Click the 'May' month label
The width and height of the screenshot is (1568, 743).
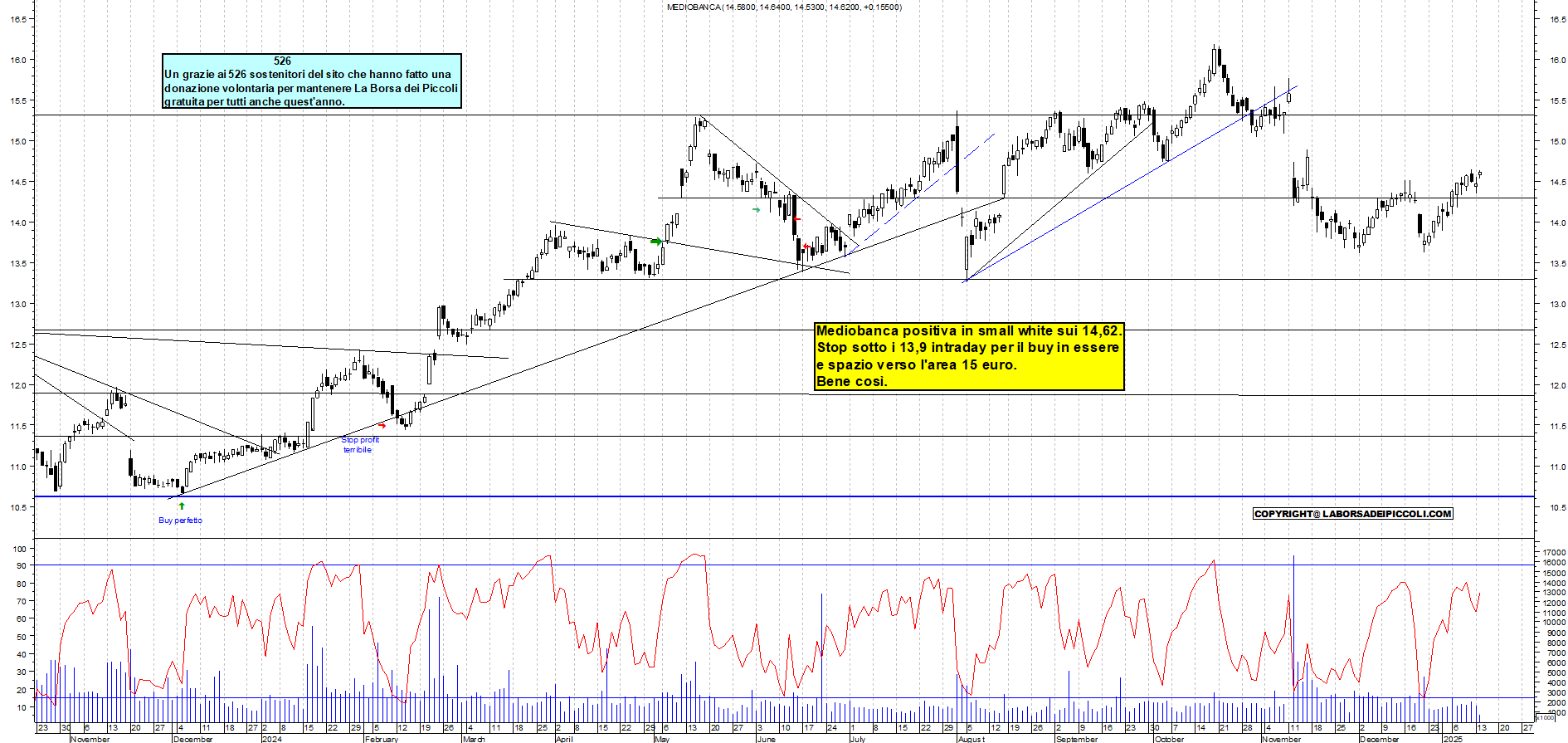coord(662,739)
